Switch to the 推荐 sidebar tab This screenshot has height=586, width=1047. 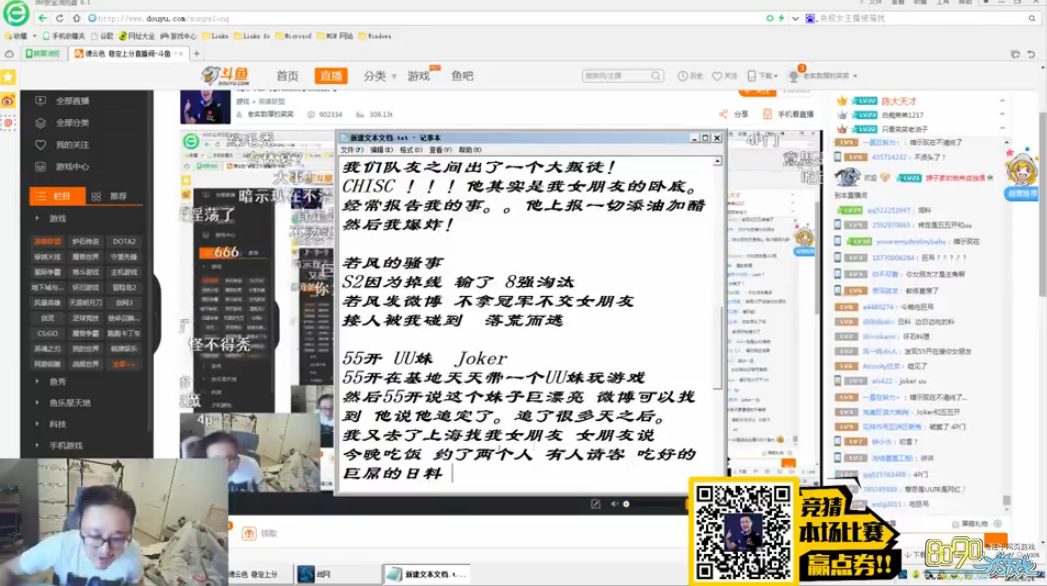coord(111,196)
